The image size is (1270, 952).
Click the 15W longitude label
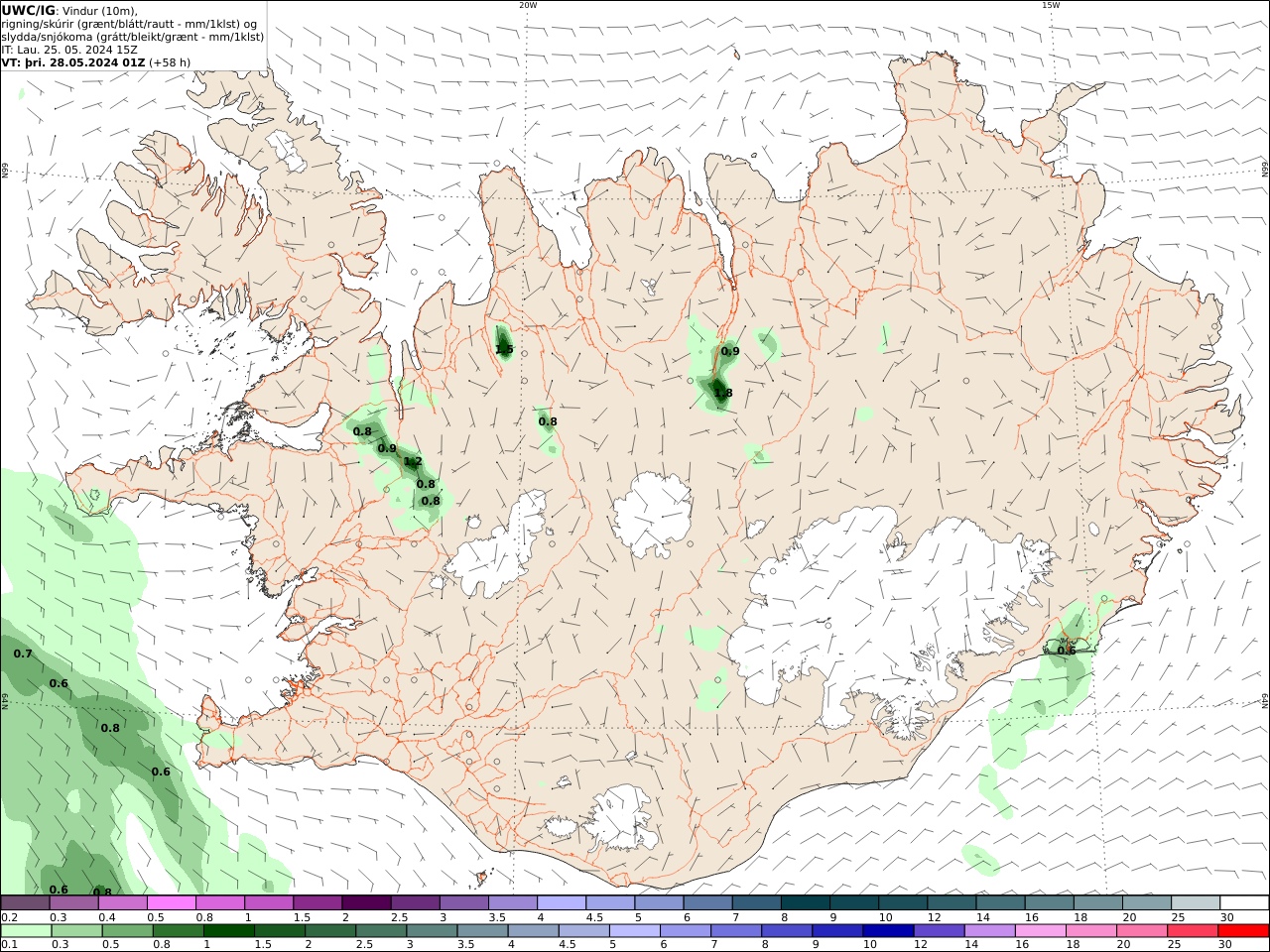pyautogui.click(x=1051, y=5)
